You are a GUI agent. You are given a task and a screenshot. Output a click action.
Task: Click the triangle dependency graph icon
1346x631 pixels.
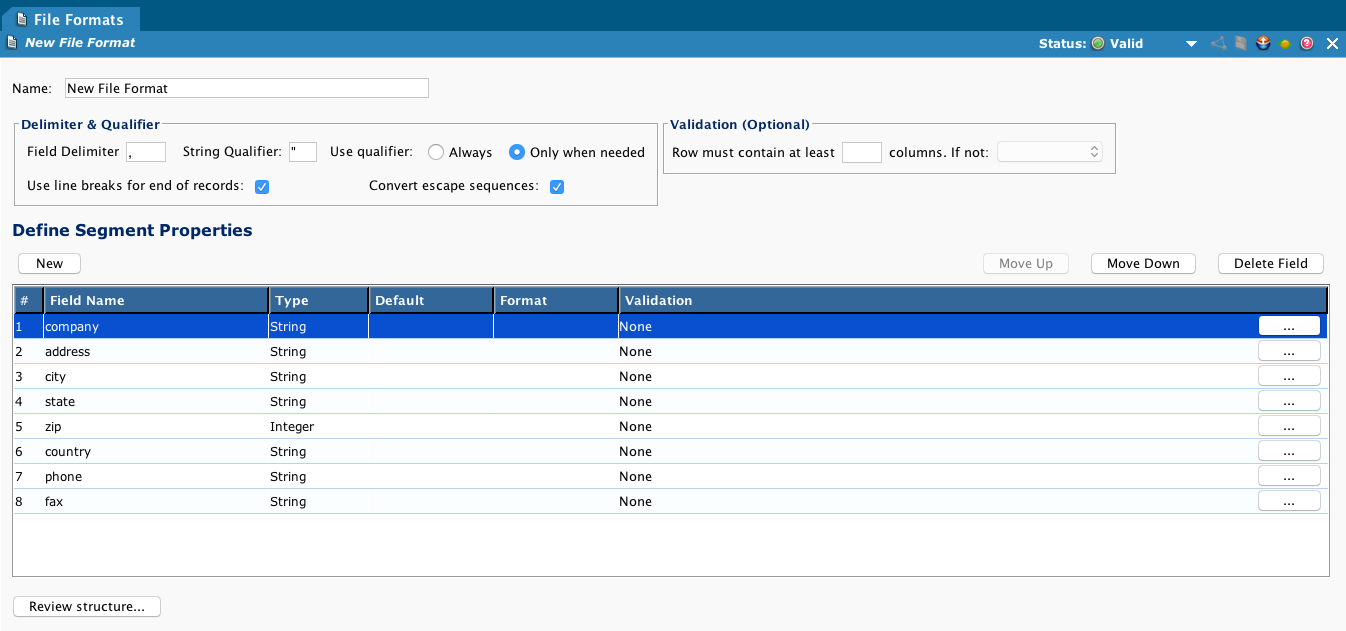click(1218, 44)
